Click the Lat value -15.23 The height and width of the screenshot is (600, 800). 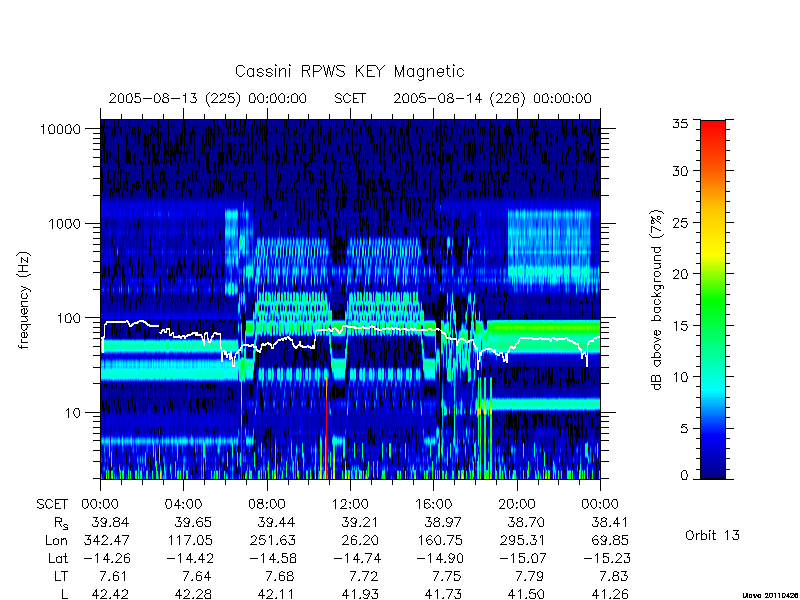pyautogui.click(x=607, y=558)
